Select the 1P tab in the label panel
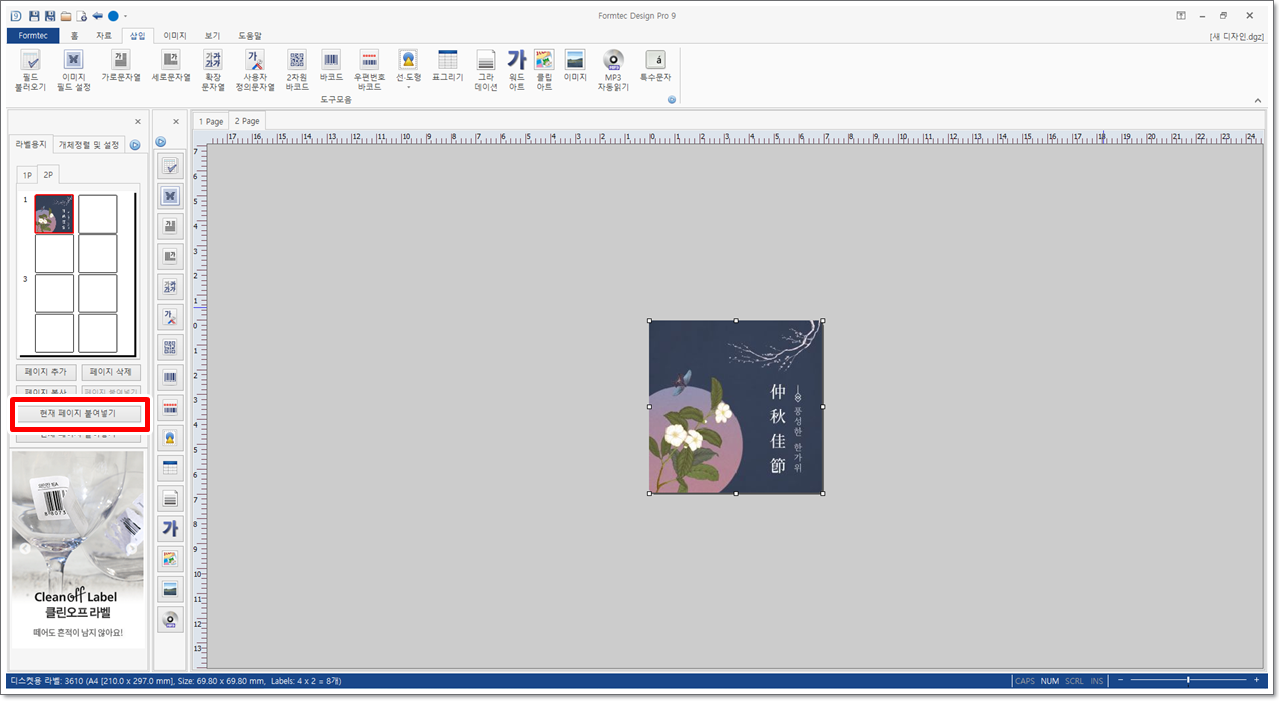The width and height of the screenshot is (1280, 701). point(28,175)
